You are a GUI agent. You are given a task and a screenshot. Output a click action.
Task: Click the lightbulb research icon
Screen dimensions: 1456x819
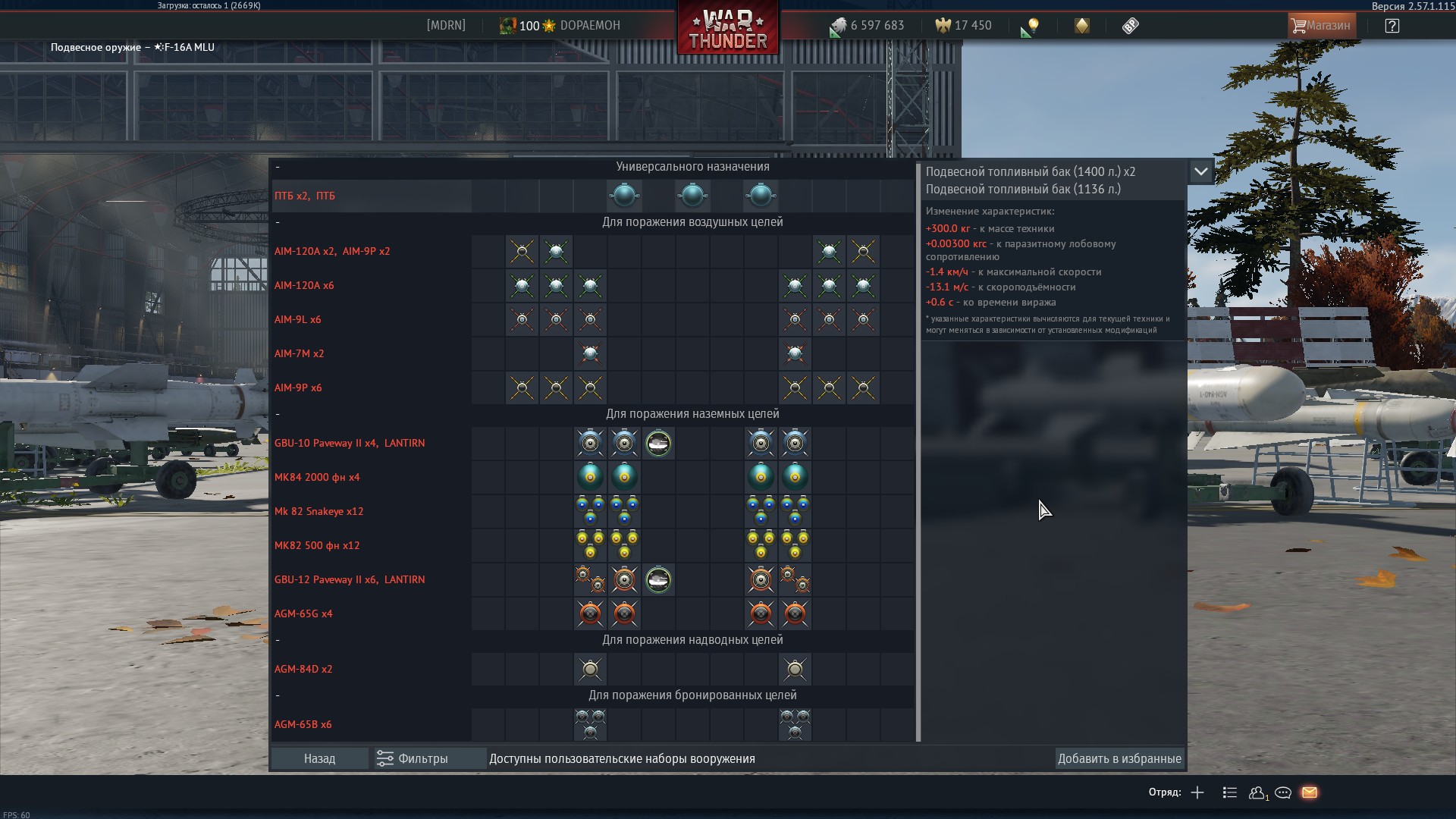click(x=1030, y=27)
